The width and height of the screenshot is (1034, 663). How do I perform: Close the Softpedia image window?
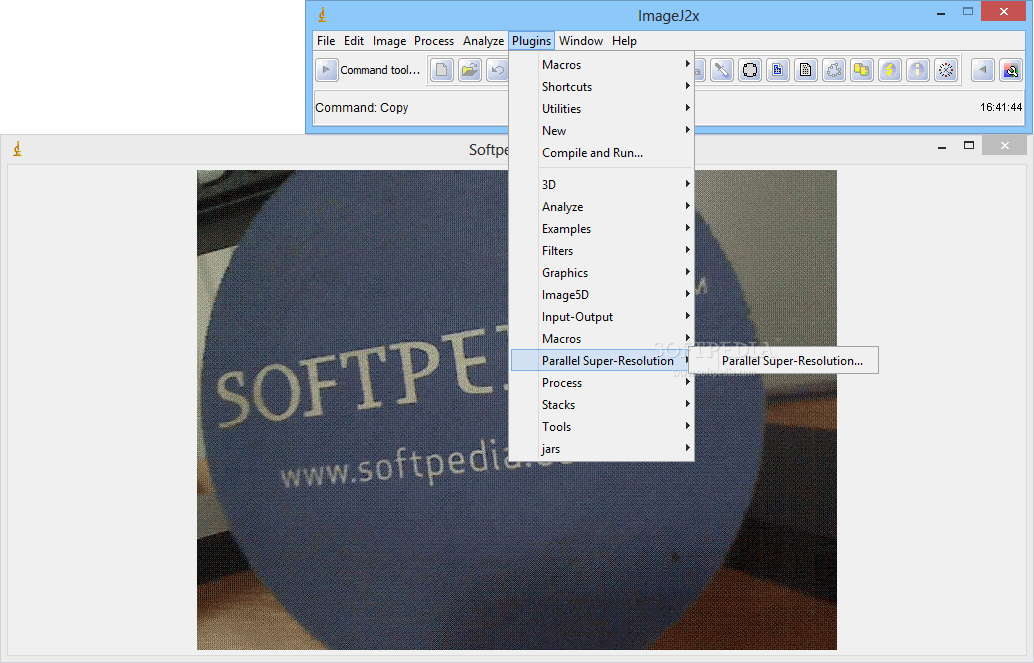[1004, 146]
